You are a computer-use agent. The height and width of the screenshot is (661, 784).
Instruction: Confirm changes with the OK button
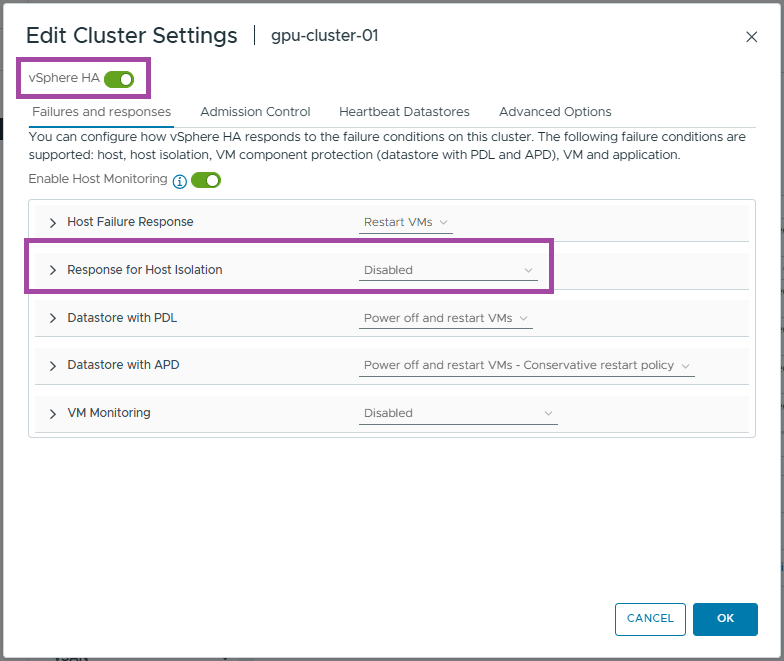click(725, 619)
